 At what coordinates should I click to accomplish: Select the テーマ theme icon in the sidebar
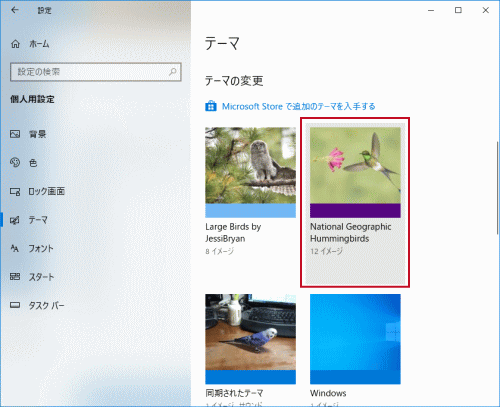click(x=15, y=220)
